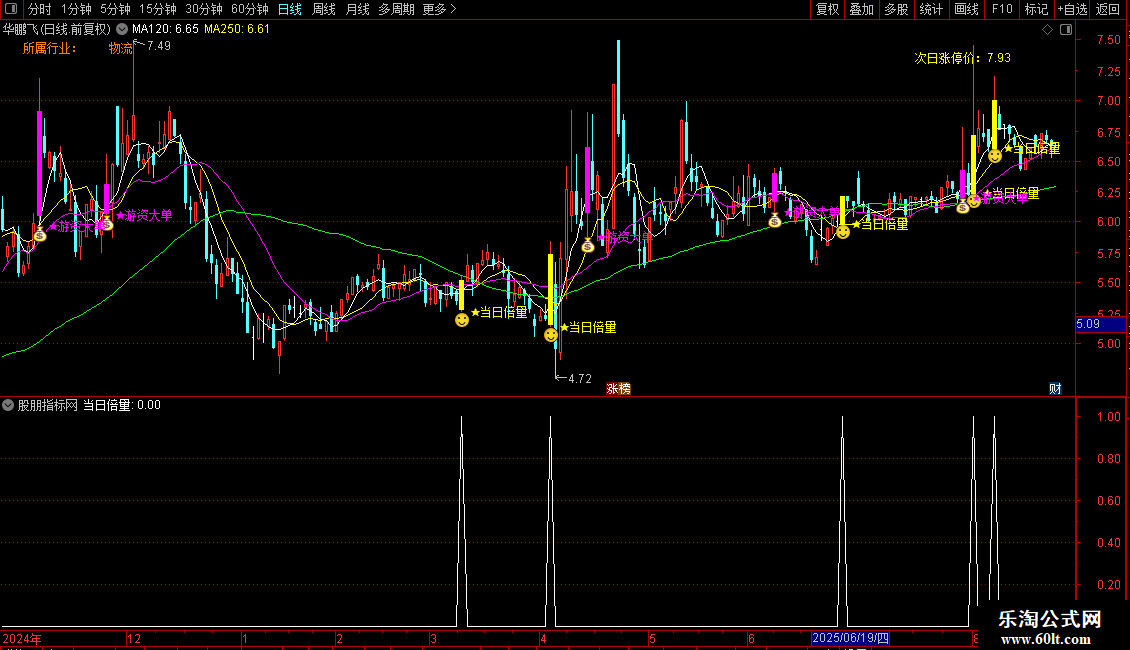Image resolution: width=1130 pixels, height=650 pixels.
Task: Click the 华鹏飞(日线.前复权) title
Action: click(x=56, y=29)
